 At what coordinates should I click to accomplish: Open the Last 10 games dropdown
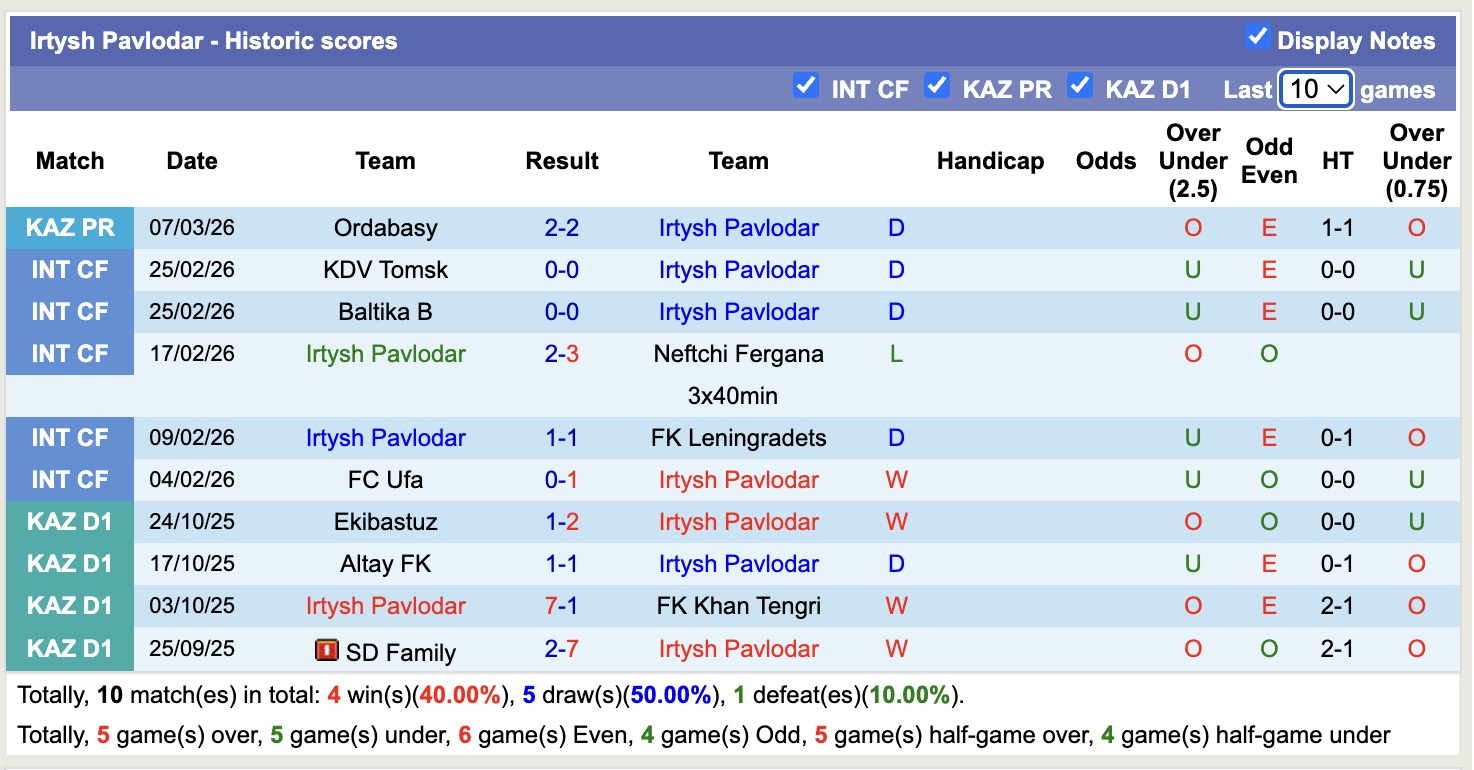pyautogui.click(x=1315, y=89)
